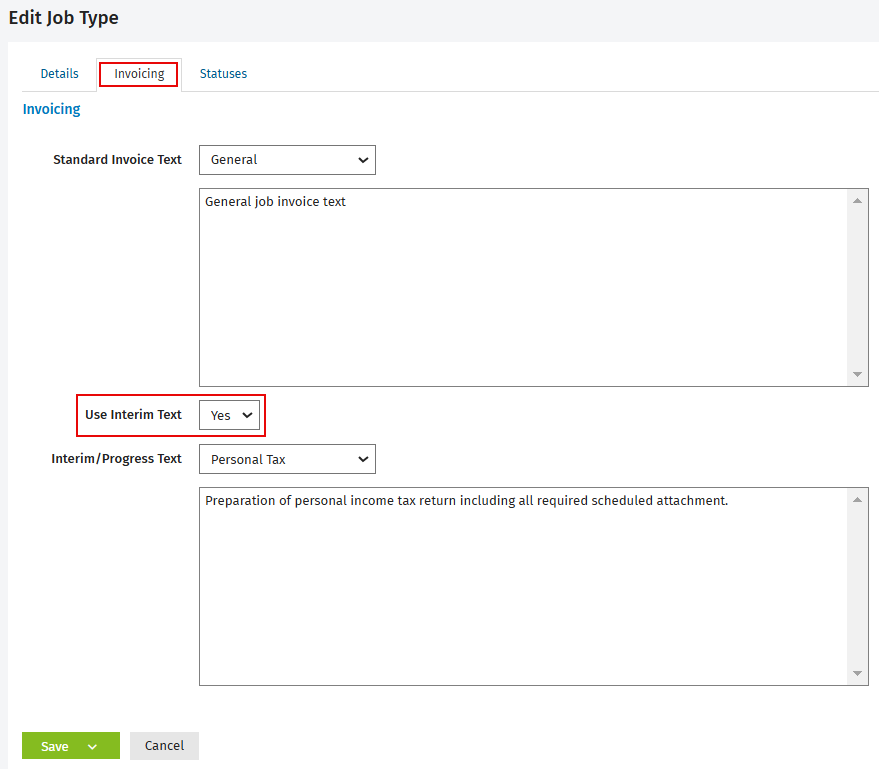Open the Invoicing tab
Screen dimensions: 879x769
pos(139,74)
